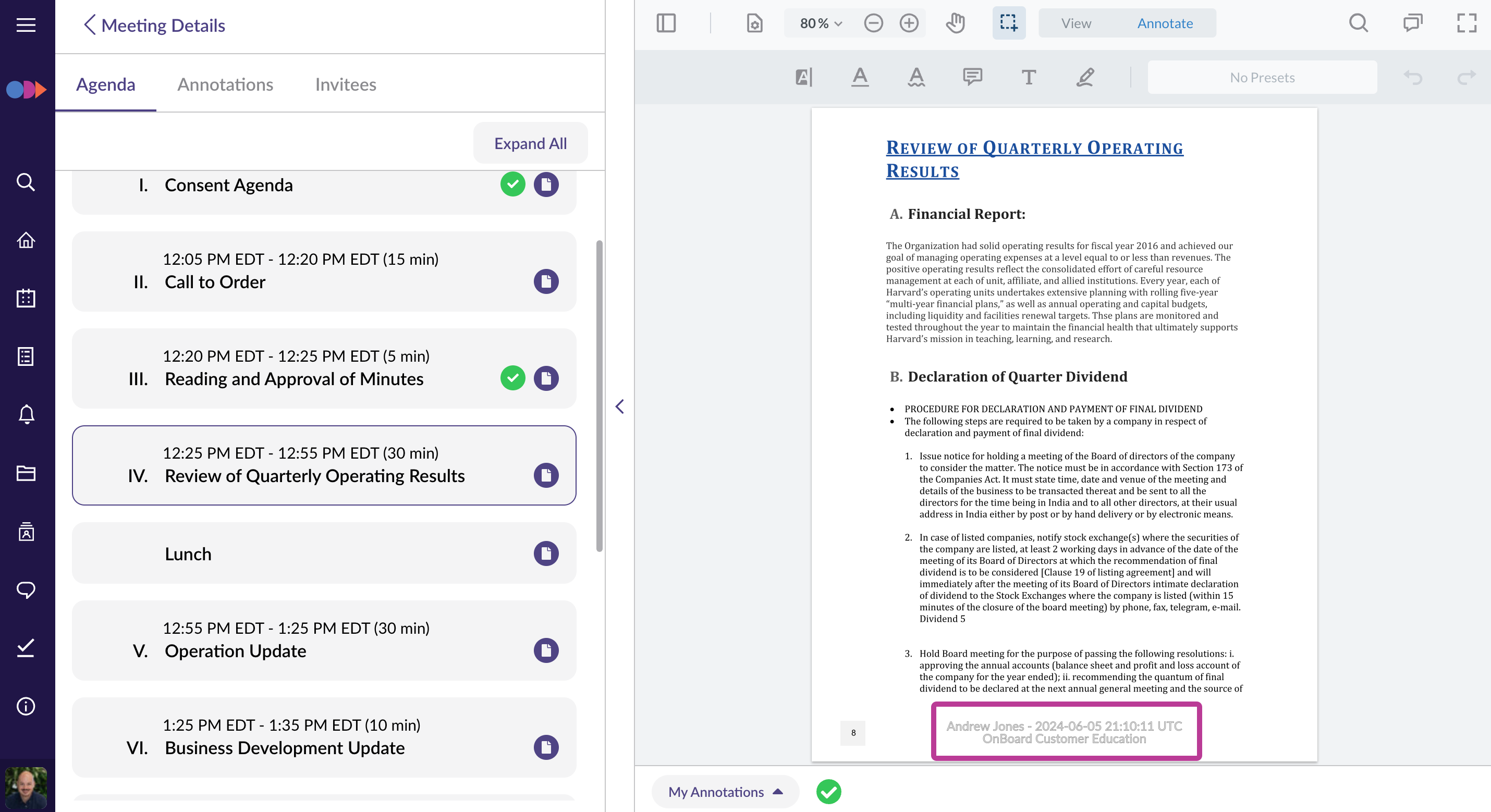1491x812 pixels.
Task: Go to Home via sidebar house icon
Action: click(x=26, y=240)
